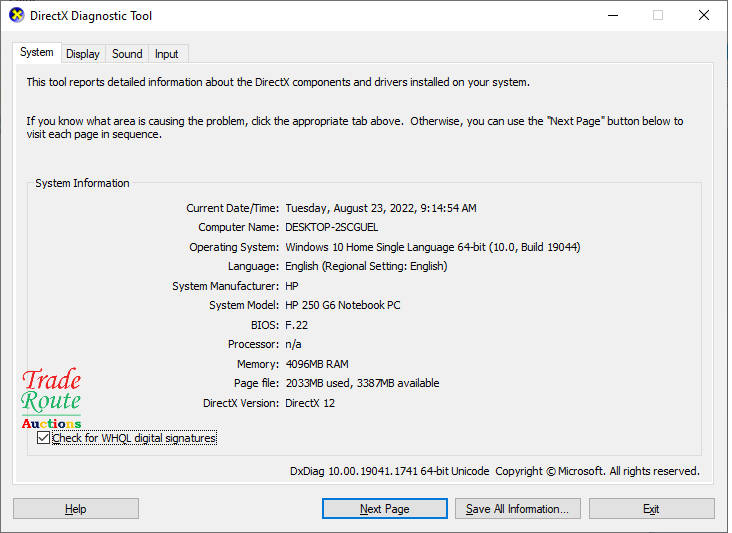Click the Next Page button
This screenshot has height=533, width=732.
click(384, 509)
